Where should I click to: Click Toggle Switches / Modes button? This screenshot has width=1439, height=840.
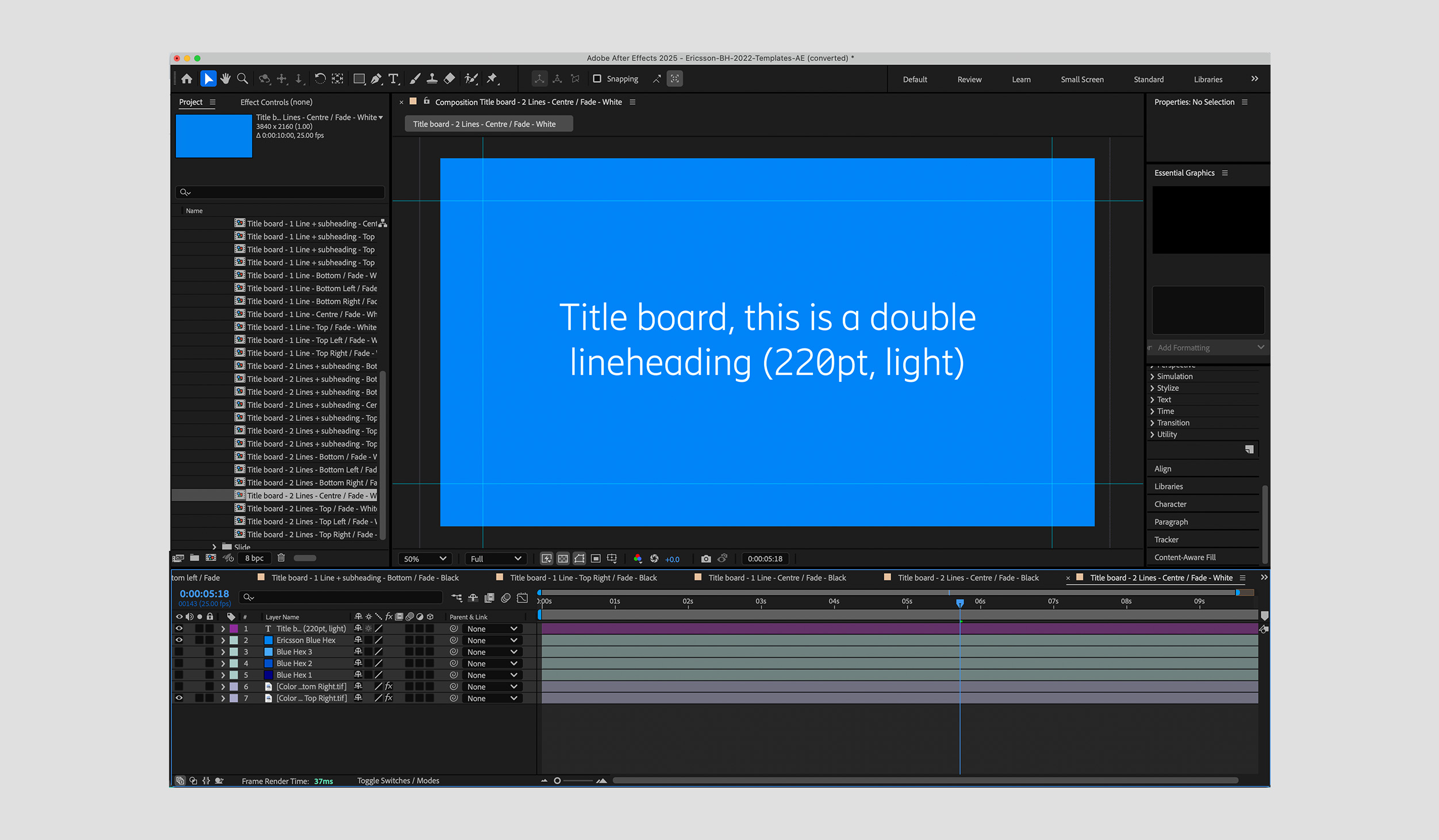click(398, 781)
